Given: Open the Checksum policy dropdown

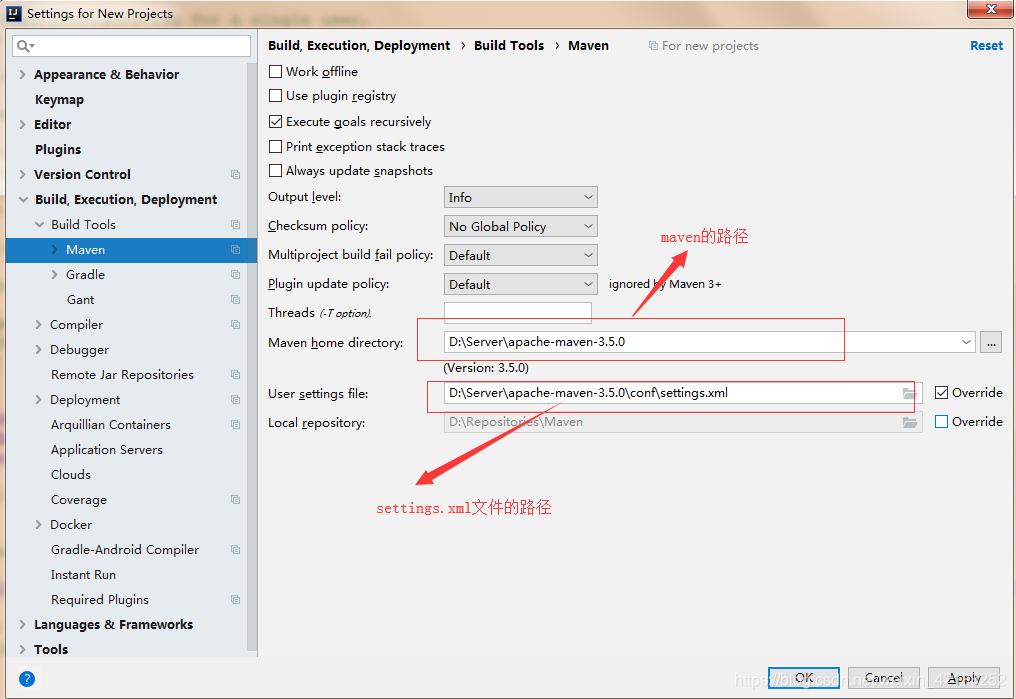Looking at the screenshot, I should [520, 225].
